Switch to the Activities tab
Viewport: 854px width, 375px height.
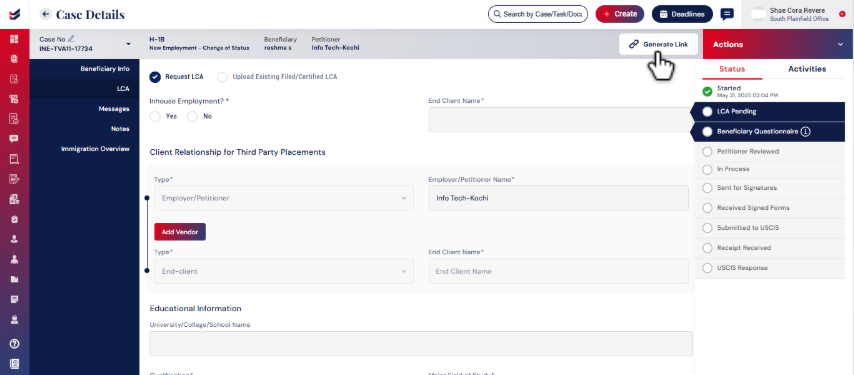(x=807, y=69)
